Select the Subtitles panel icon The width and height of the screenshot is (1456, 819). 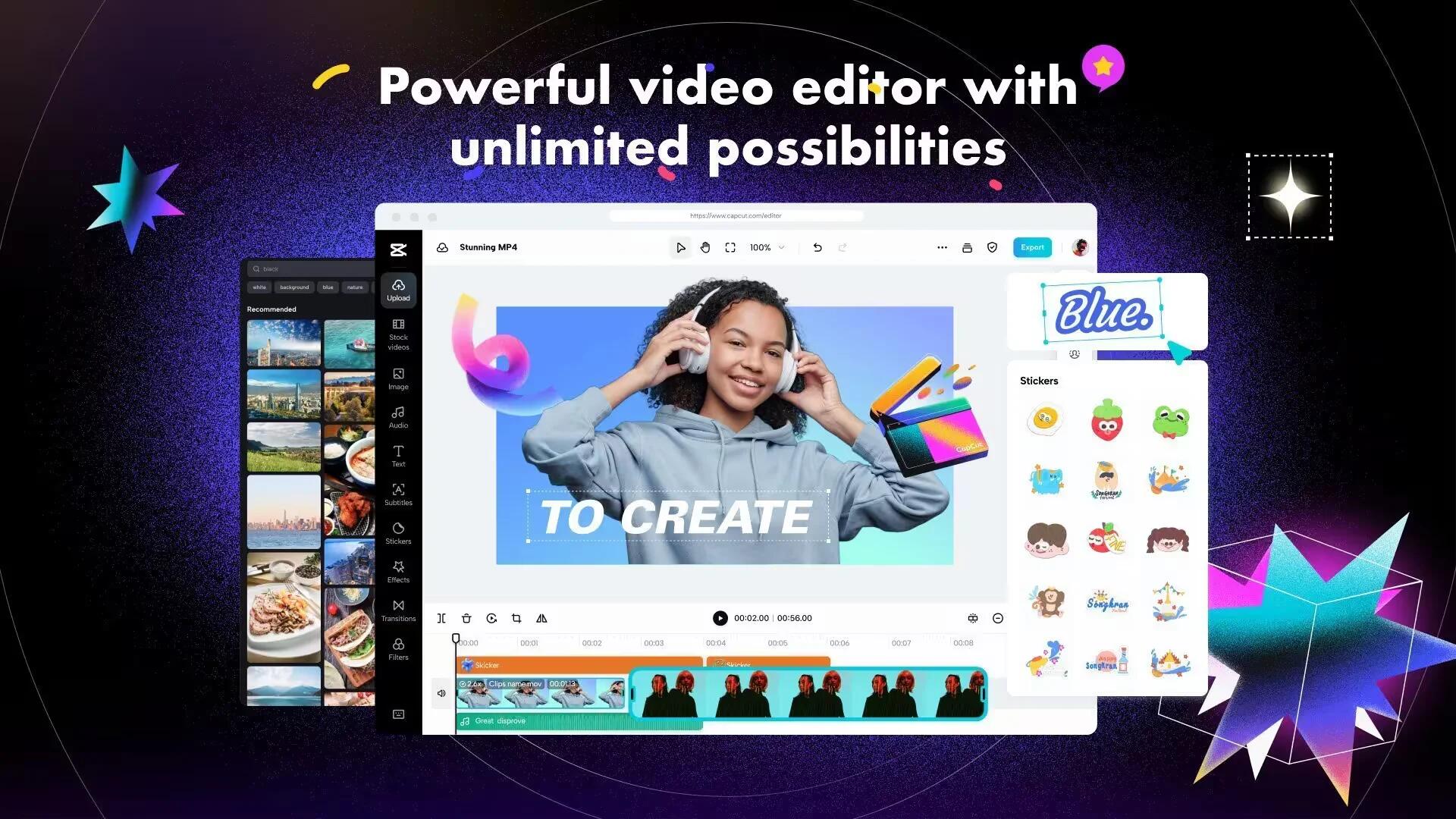pyautogui.click(x=398, y=496)
